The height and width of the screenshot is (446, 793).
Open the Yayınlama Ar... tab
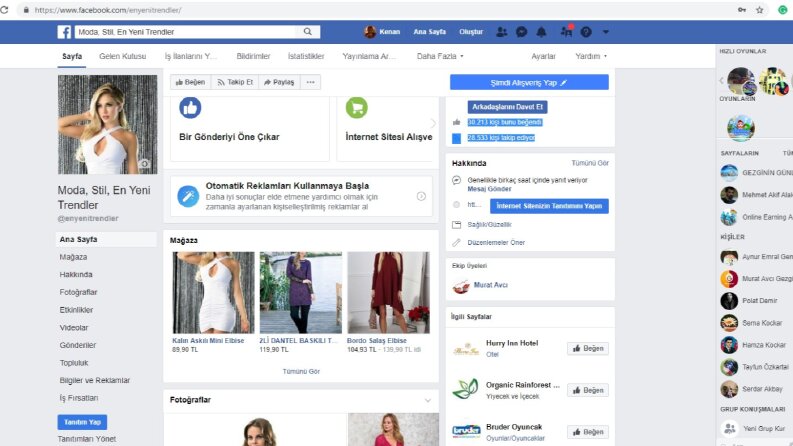coord(369,56)
